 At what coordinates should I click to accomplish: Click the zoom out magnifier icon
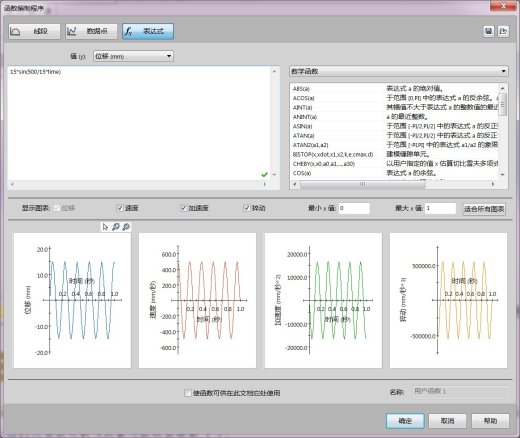126,227
